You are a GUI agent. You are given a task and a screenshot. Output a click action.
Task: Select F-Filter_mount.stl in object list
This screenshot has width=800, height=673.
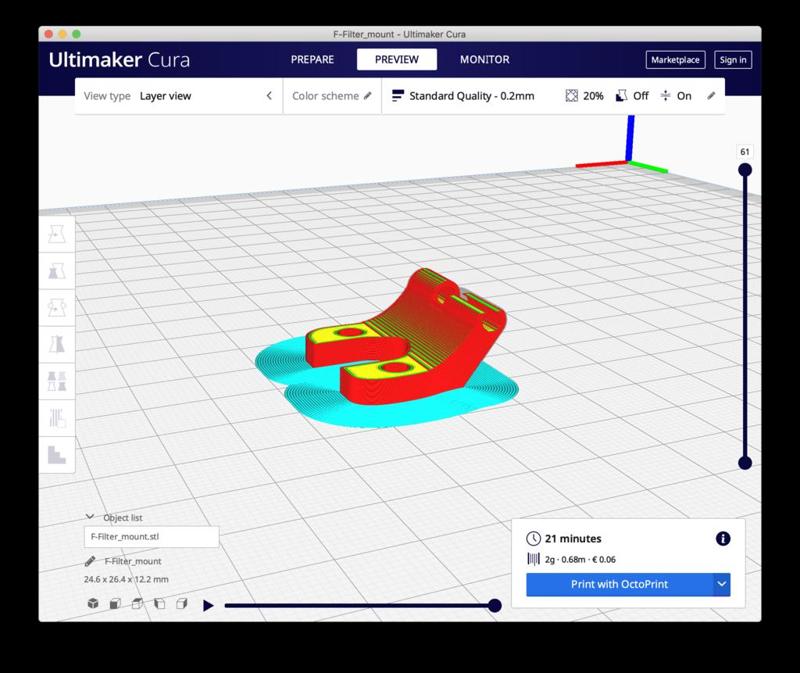[152, 537]
